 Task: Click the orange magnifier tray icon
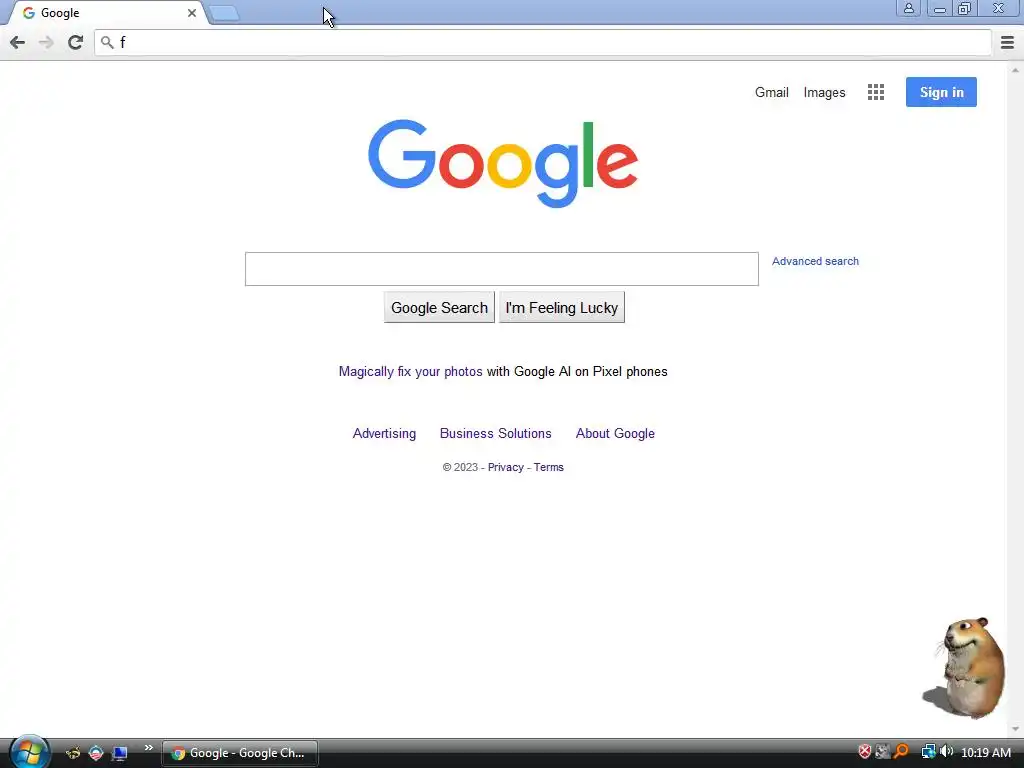coord(902,752)
